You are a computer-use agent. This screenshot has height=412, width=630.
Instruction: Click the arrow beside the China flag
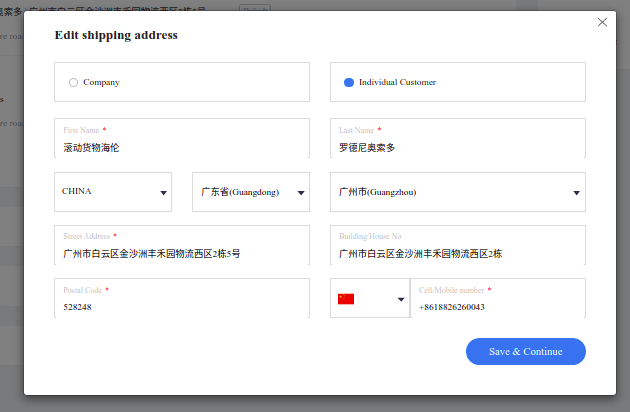point(401,299)
